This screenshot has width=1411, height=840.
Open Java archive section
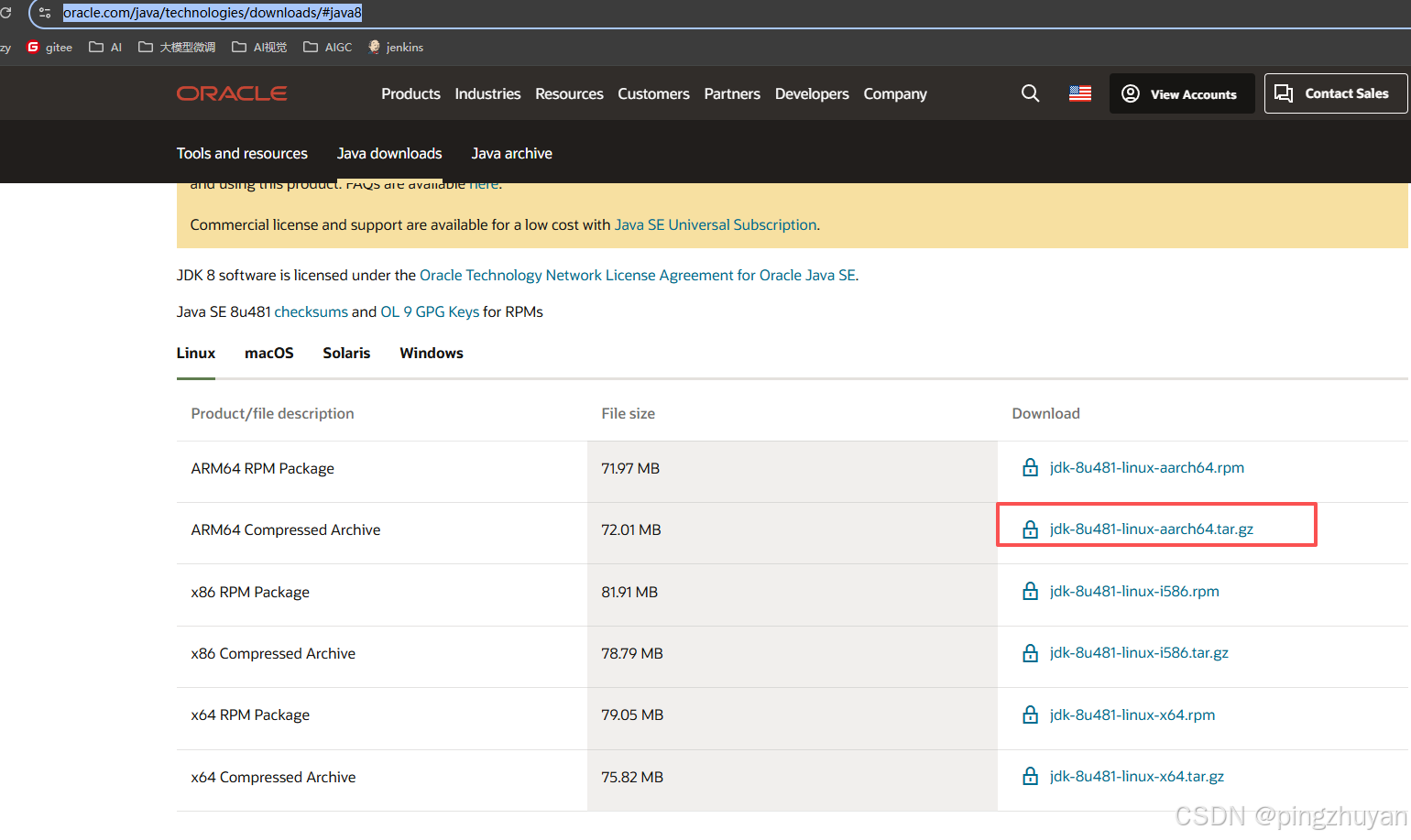[x=511, y=153]
